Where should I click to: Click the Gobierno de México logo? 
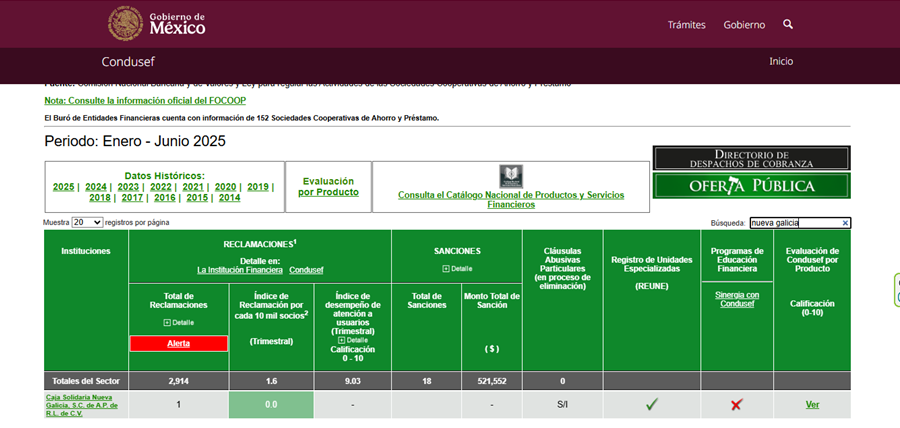point(157,24)
